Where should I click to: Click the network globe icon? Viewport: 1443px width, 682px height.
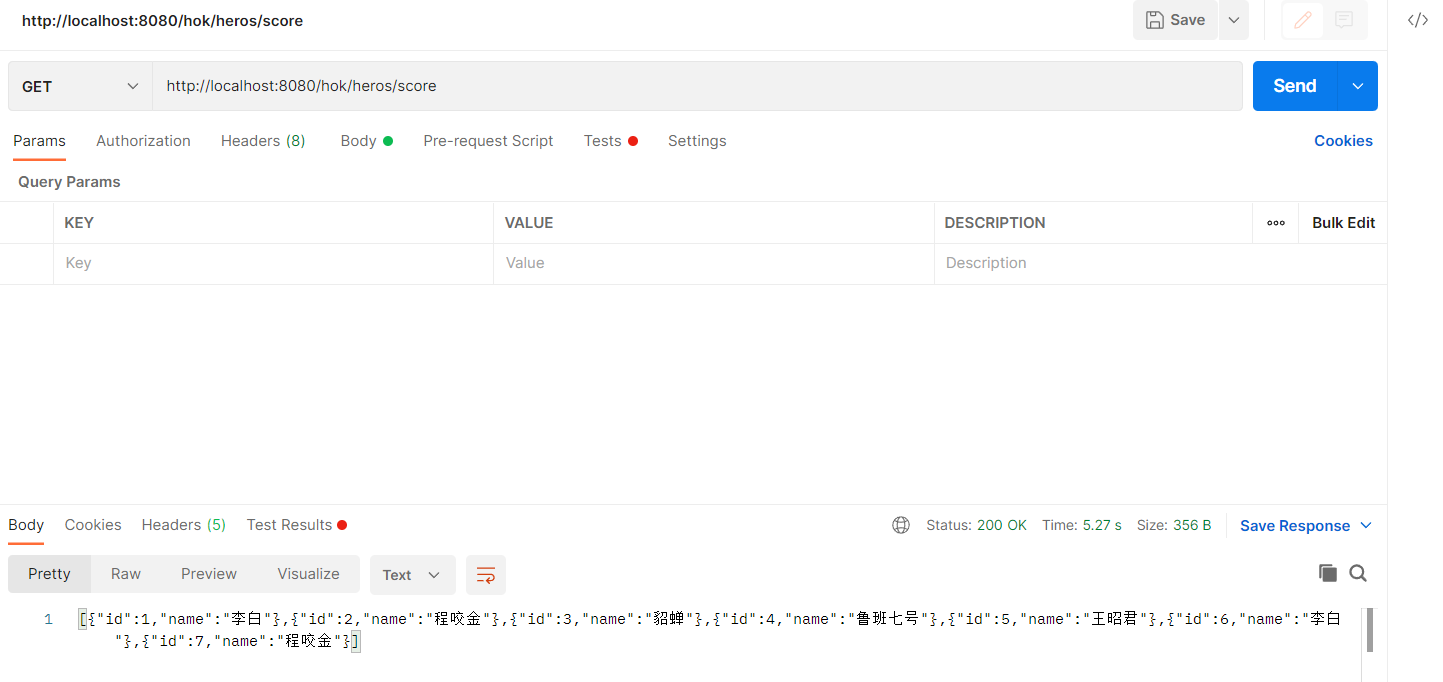pos(901,525)
